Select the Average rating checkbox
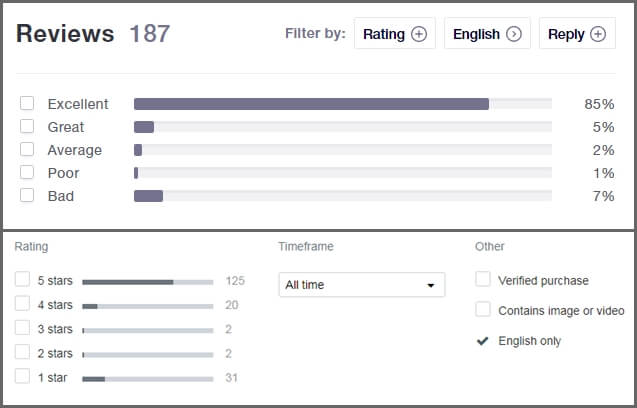This screenshot has width=637, height=408. tap(27, 149)
